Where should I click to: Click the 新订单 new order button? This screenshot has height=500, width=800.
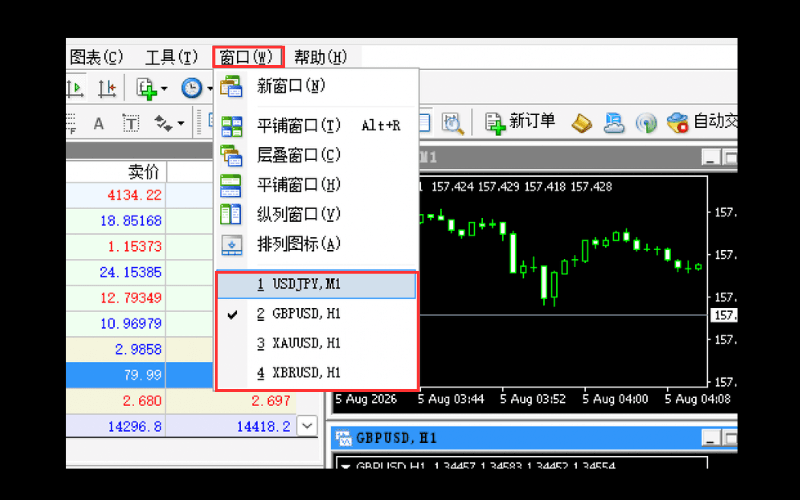pyautogui.click(x=520, y=122)
